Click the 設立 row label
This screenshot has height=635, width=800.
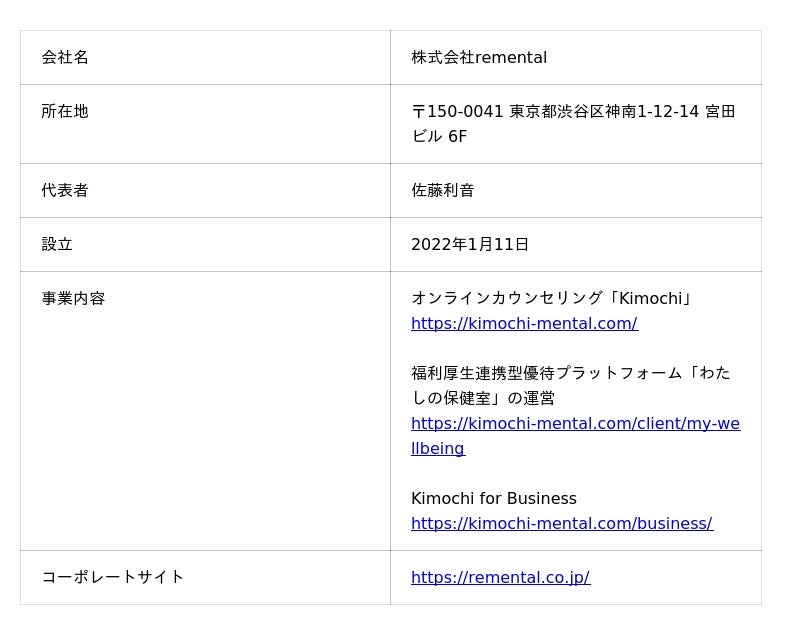57,244
